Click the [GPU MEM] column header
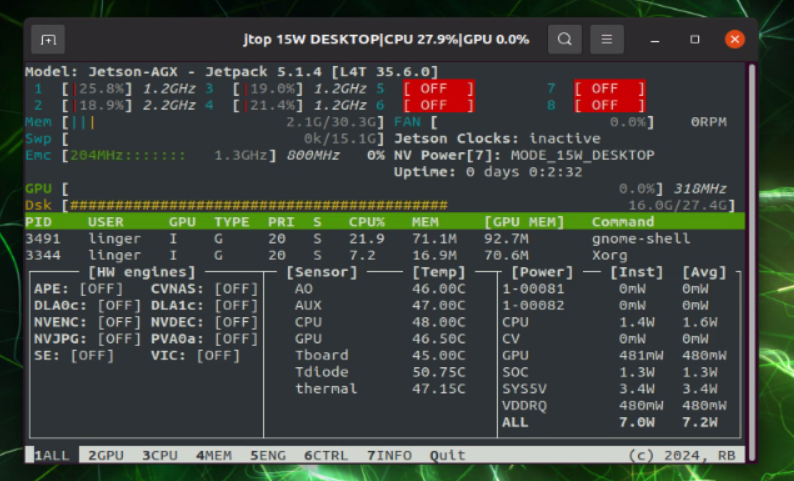The height and width of the screenshot is (481, 794). [524, 222]
